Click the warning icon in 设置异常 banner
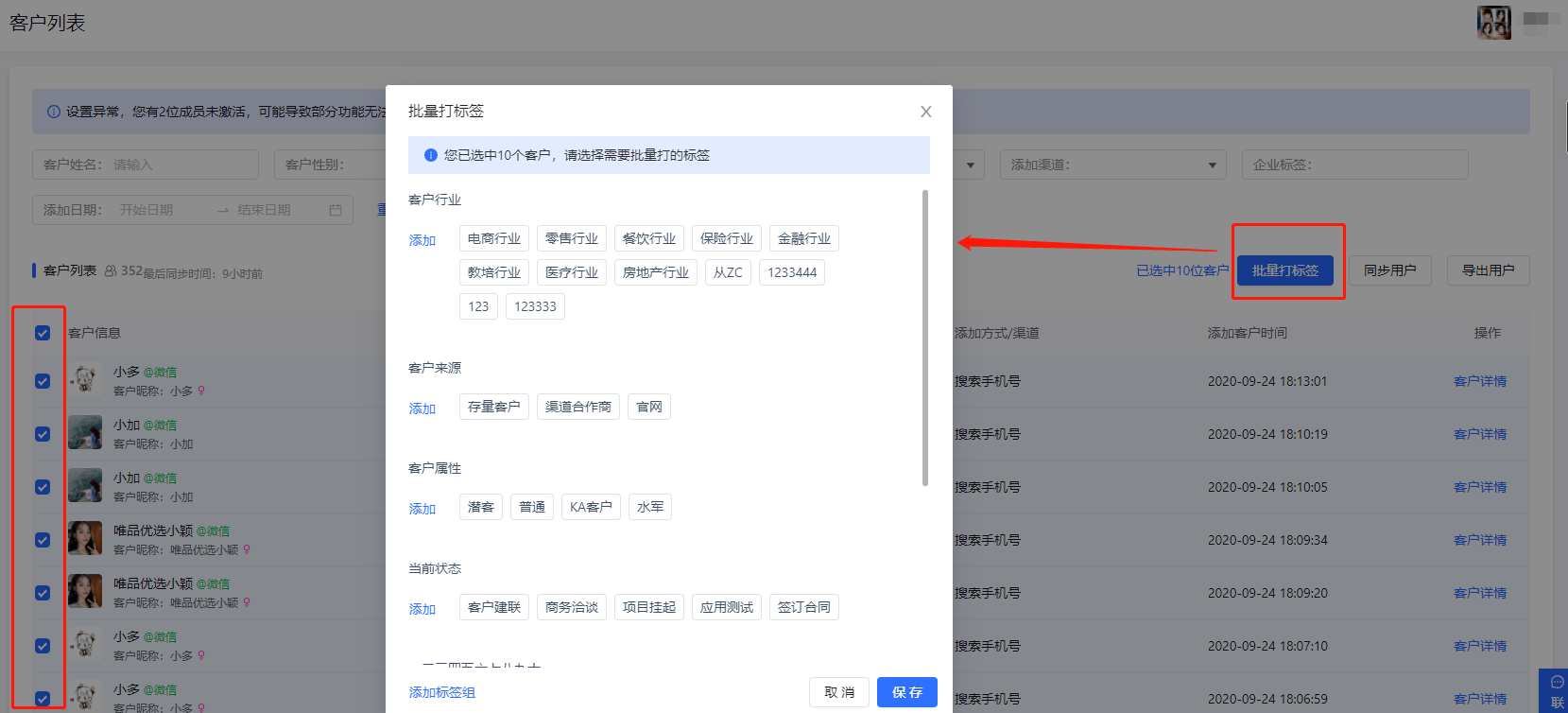 click(x=54, y=112)
